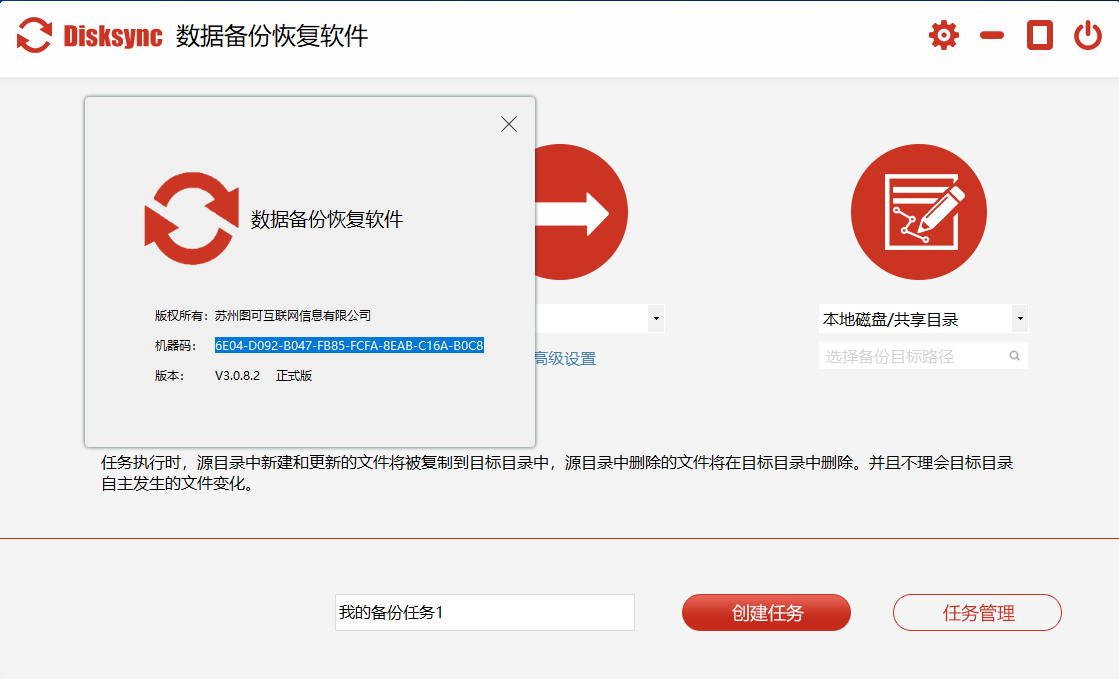The width and height of the screenshot is (1119, 679).
Task: Click the backup target notepad circle icon
Action: (918, 212)
